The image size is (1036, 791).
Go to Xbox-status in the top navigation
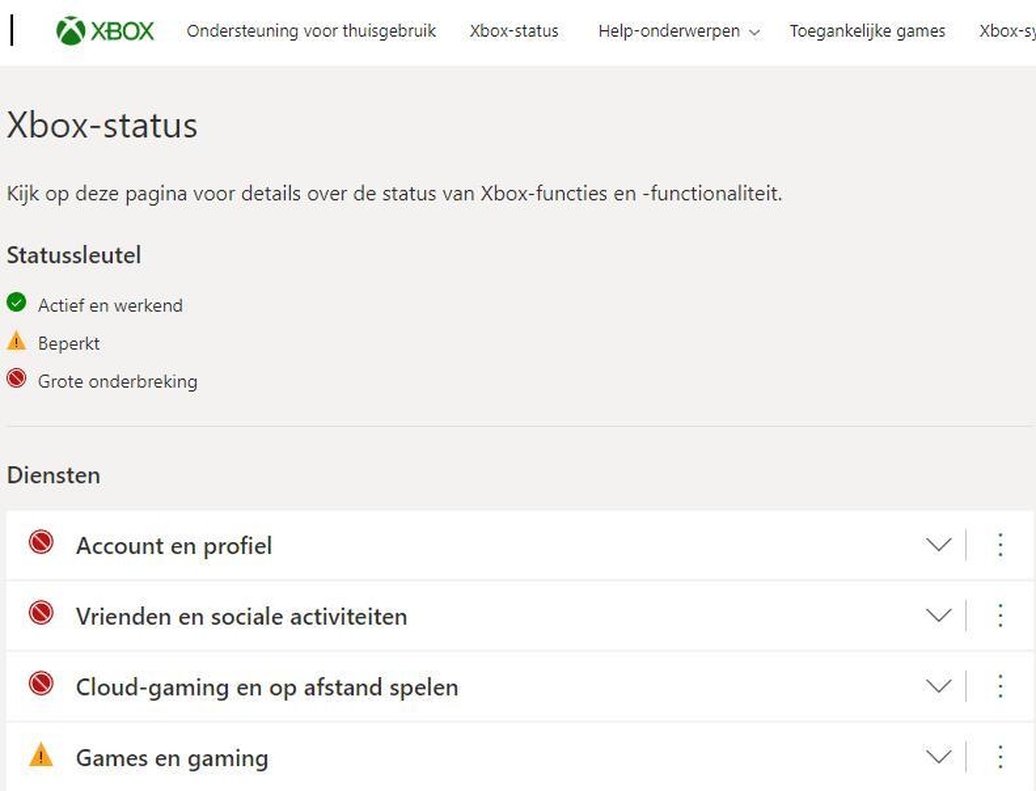[x=514, y=31]
